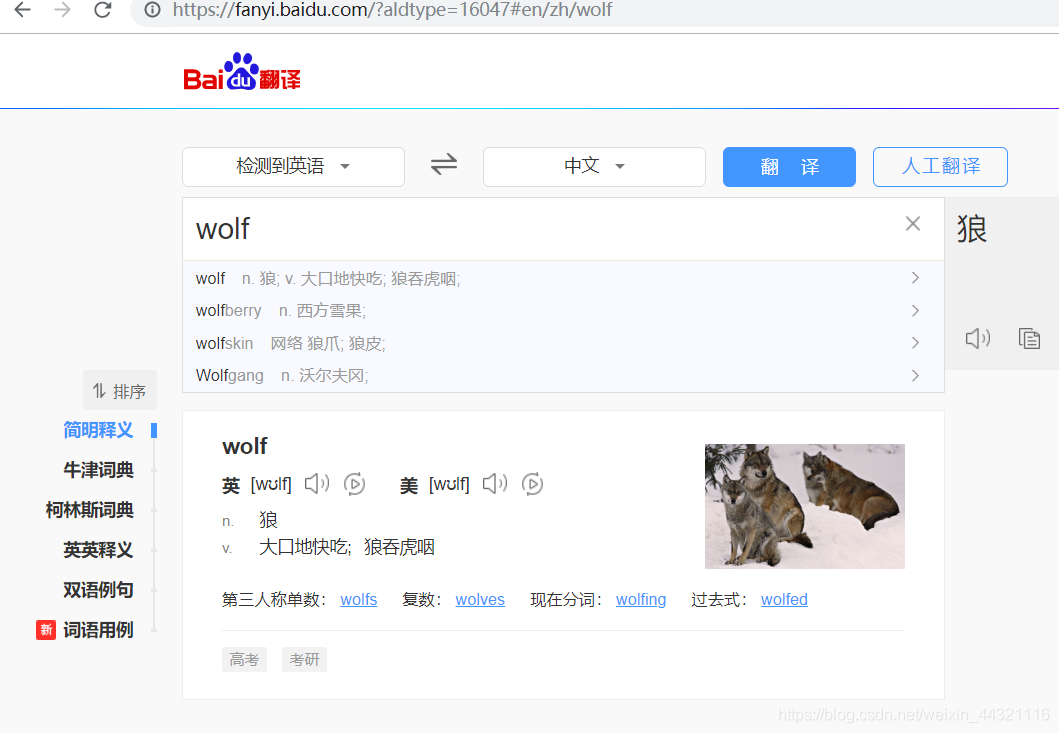The width and height of the screenshot is (1059, 733).
Task: Play pronunciation of the translation 狼
Action: click(977, 338)
